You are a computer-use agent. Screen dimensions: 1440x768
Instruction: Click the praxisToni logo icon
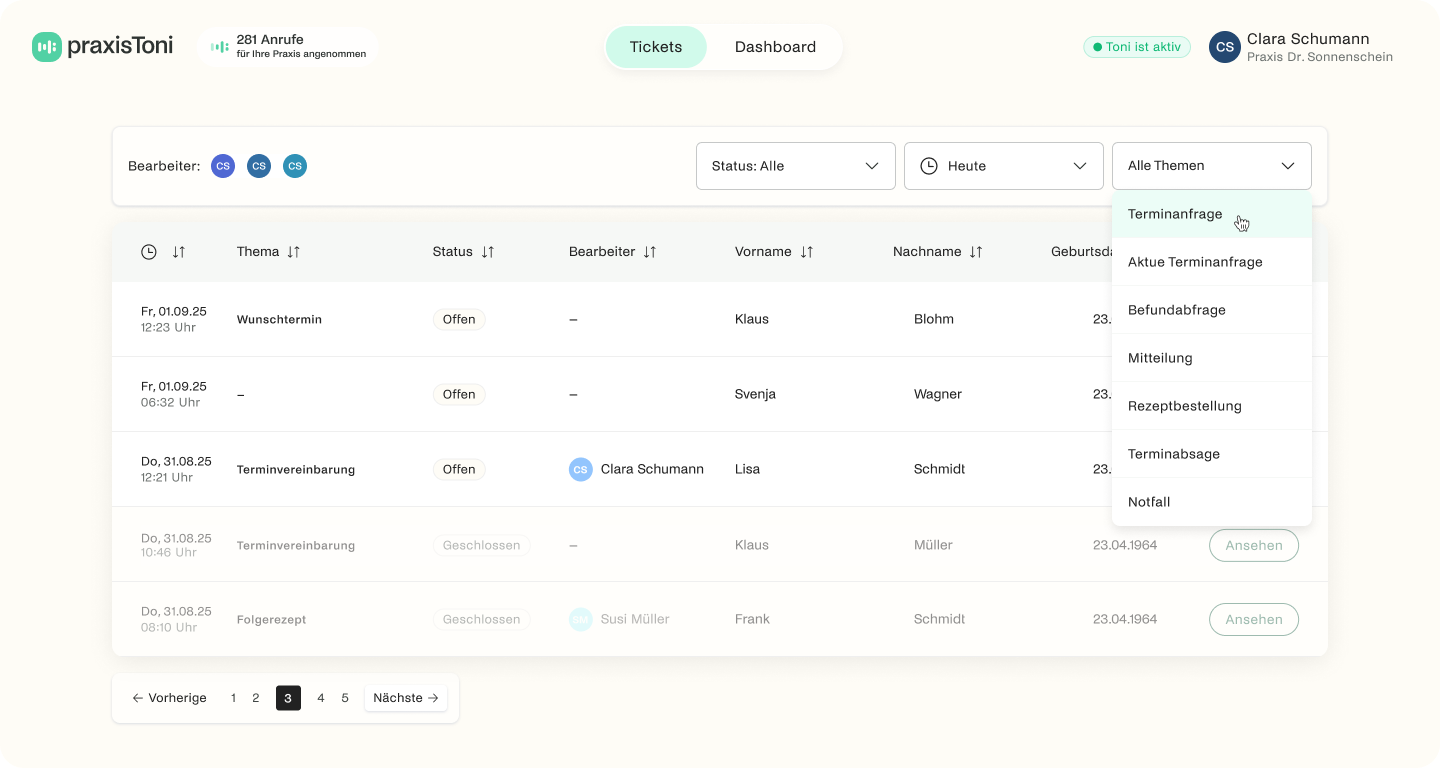46,47
